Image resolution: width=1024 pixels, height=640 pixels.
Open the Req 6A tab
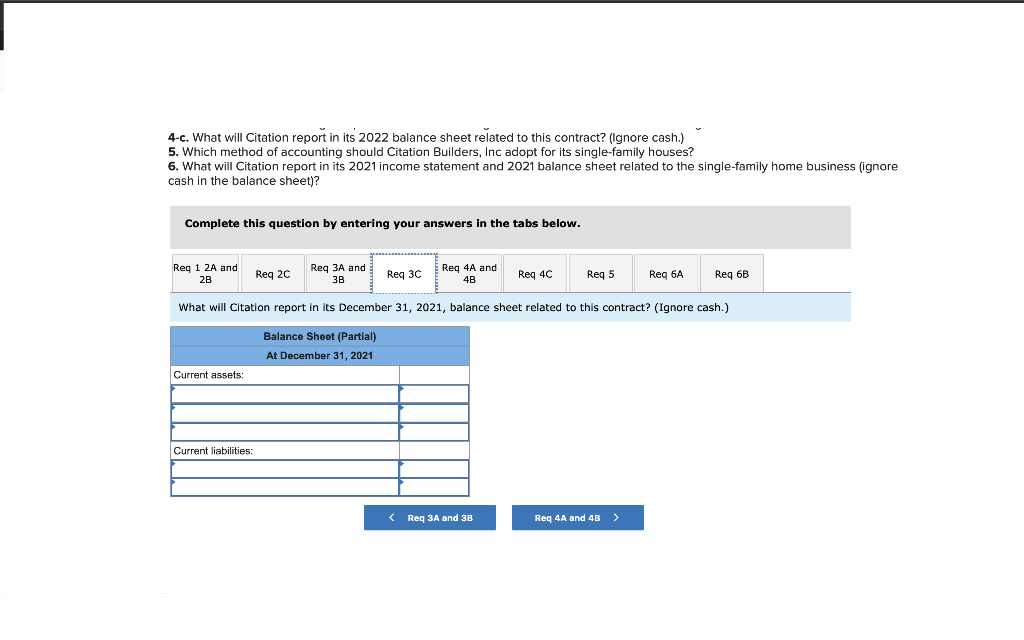tap(665, 274)
